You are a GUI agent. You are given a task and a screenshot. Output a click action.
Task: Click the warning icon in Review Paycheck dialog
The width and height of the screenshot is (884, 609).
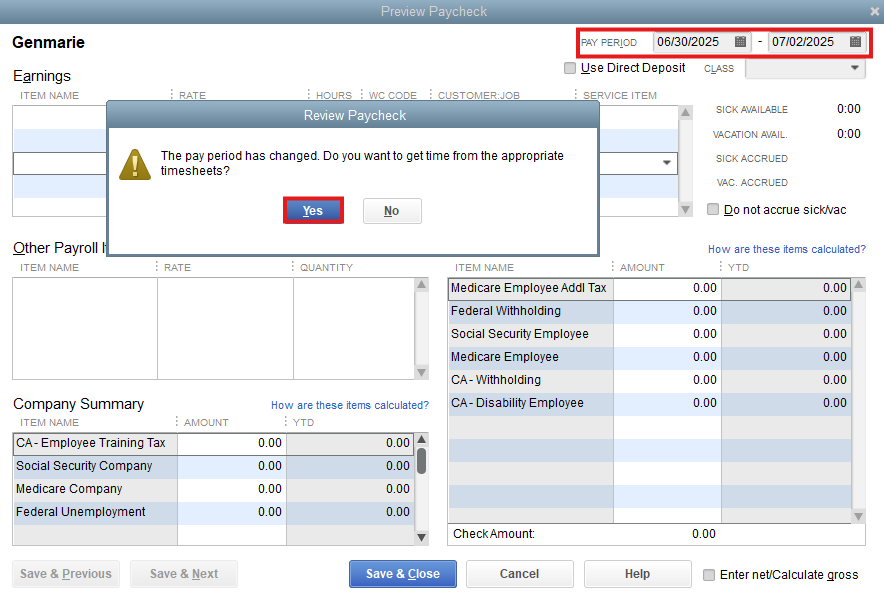[x=135, y=165]
